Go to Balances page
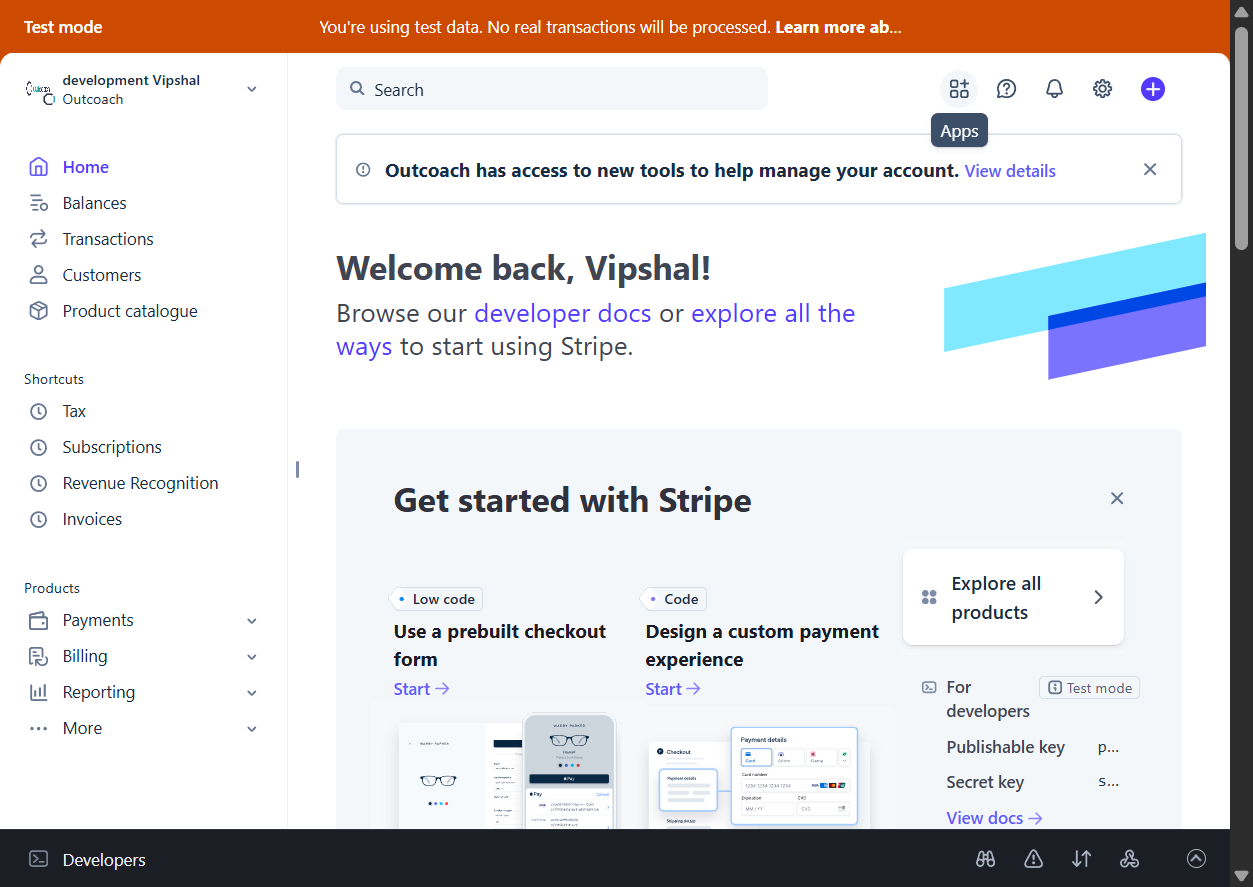1253x887 pixels. 94,203
